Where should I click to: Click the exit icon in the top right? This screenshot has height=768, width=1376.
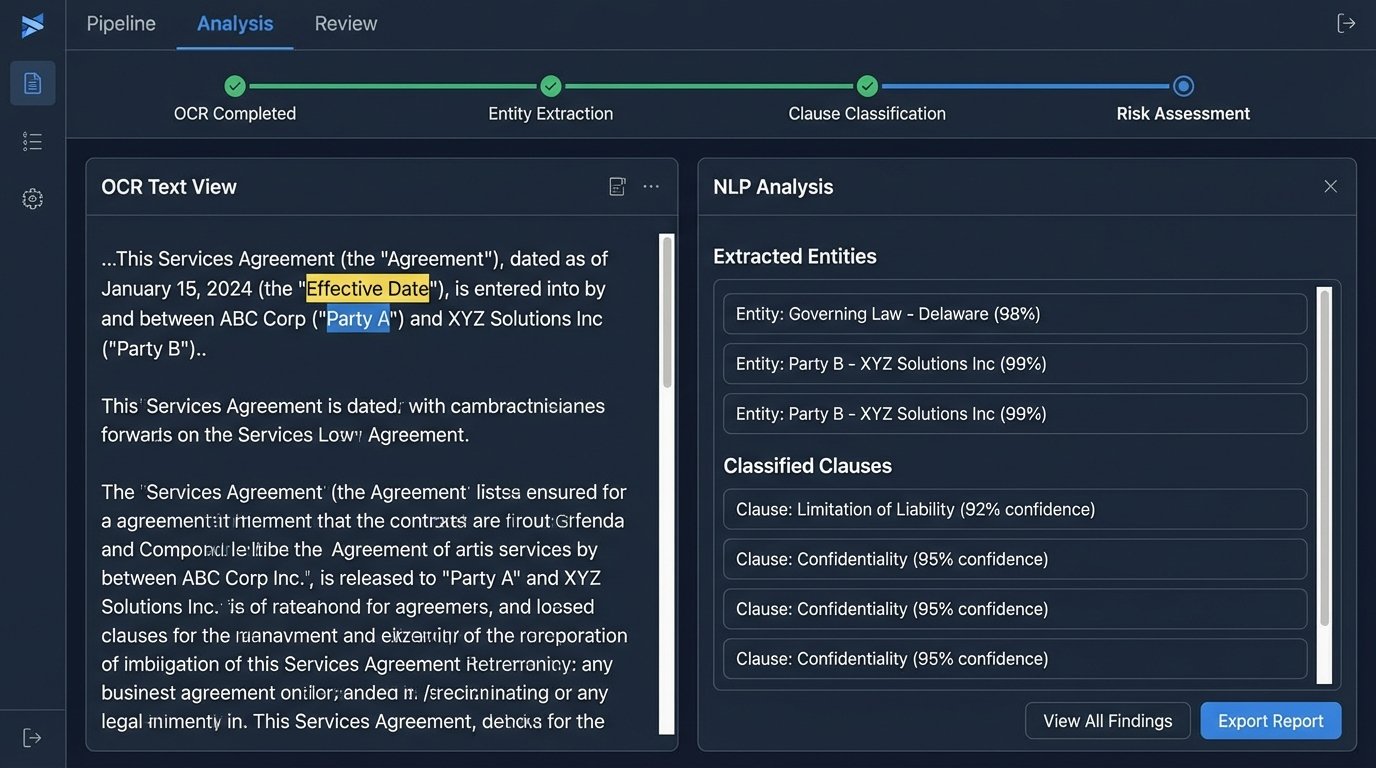click(1347, 21)
